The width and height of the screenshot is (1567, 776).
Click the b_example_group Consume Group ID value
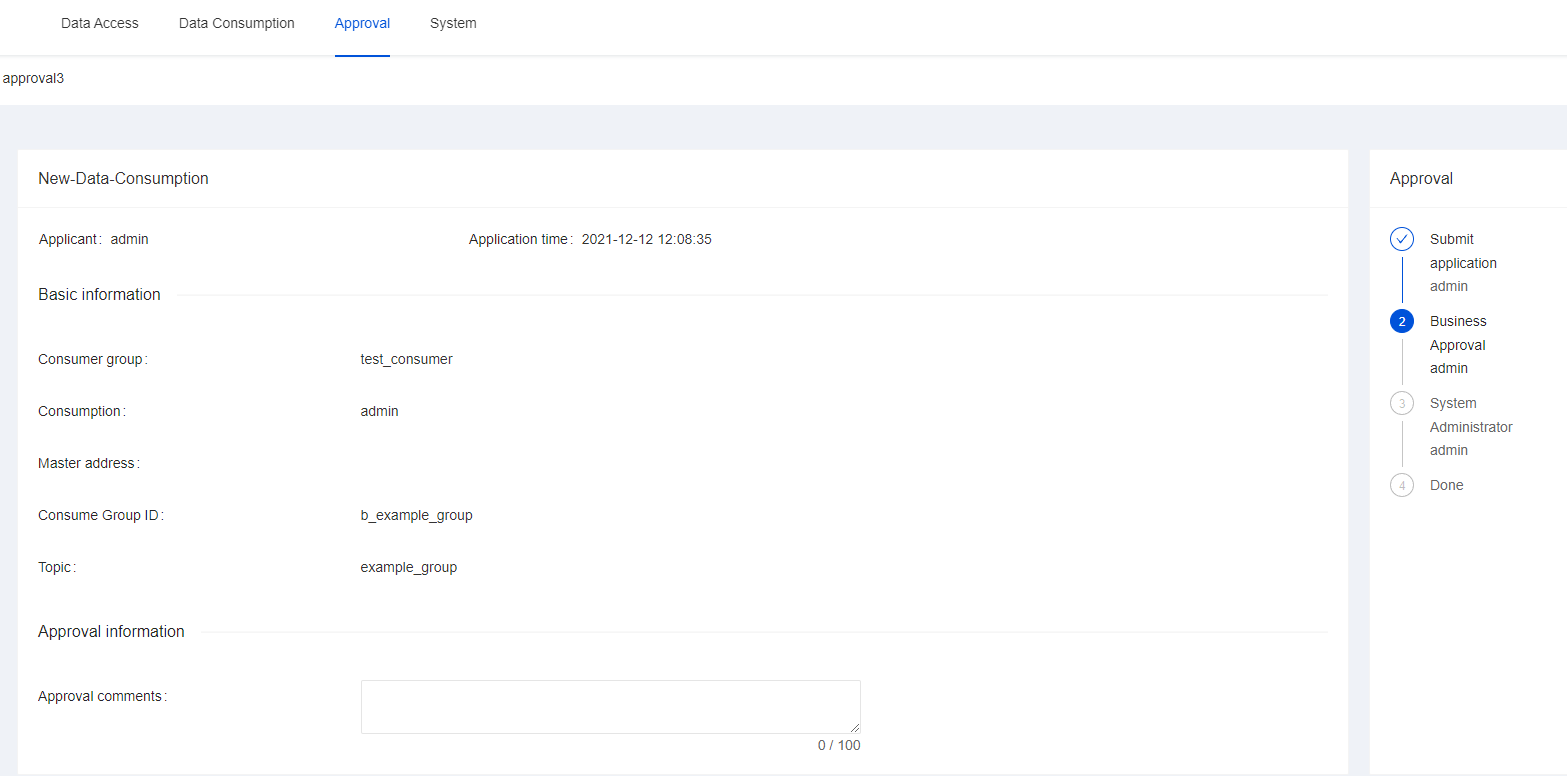416,515
